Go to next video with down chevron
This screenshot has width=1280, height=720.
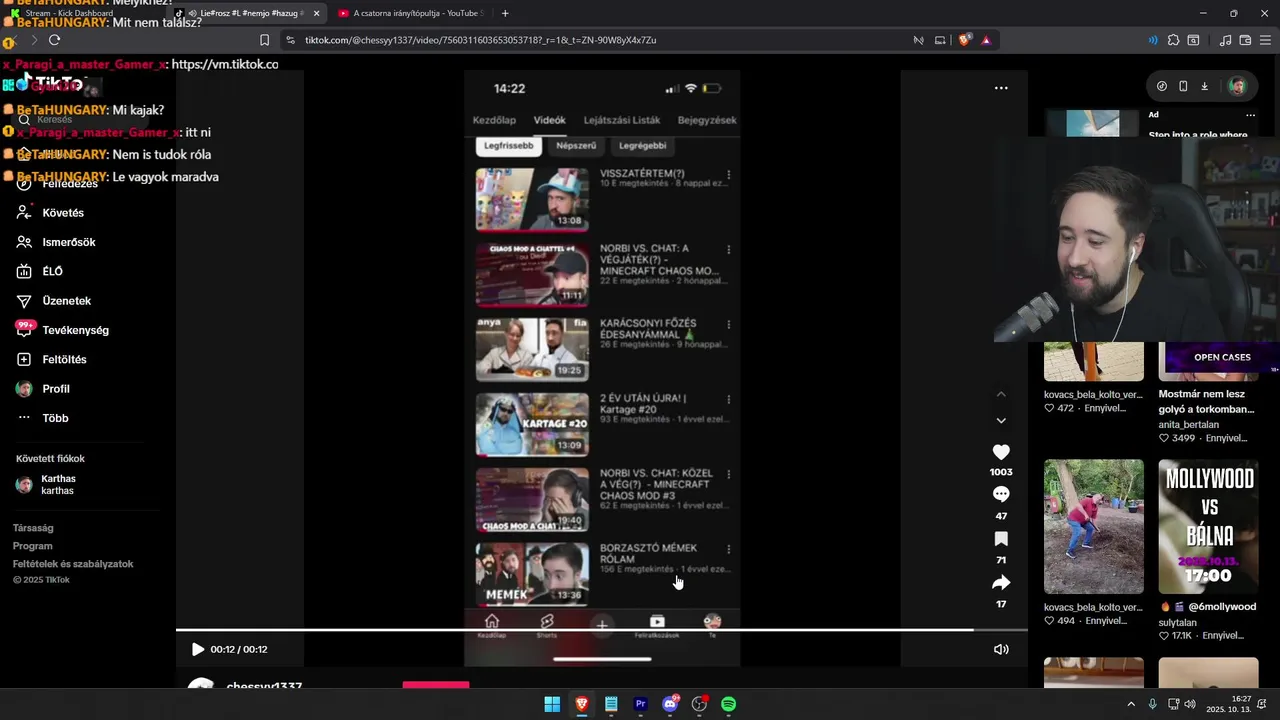tap(1001, 421)
